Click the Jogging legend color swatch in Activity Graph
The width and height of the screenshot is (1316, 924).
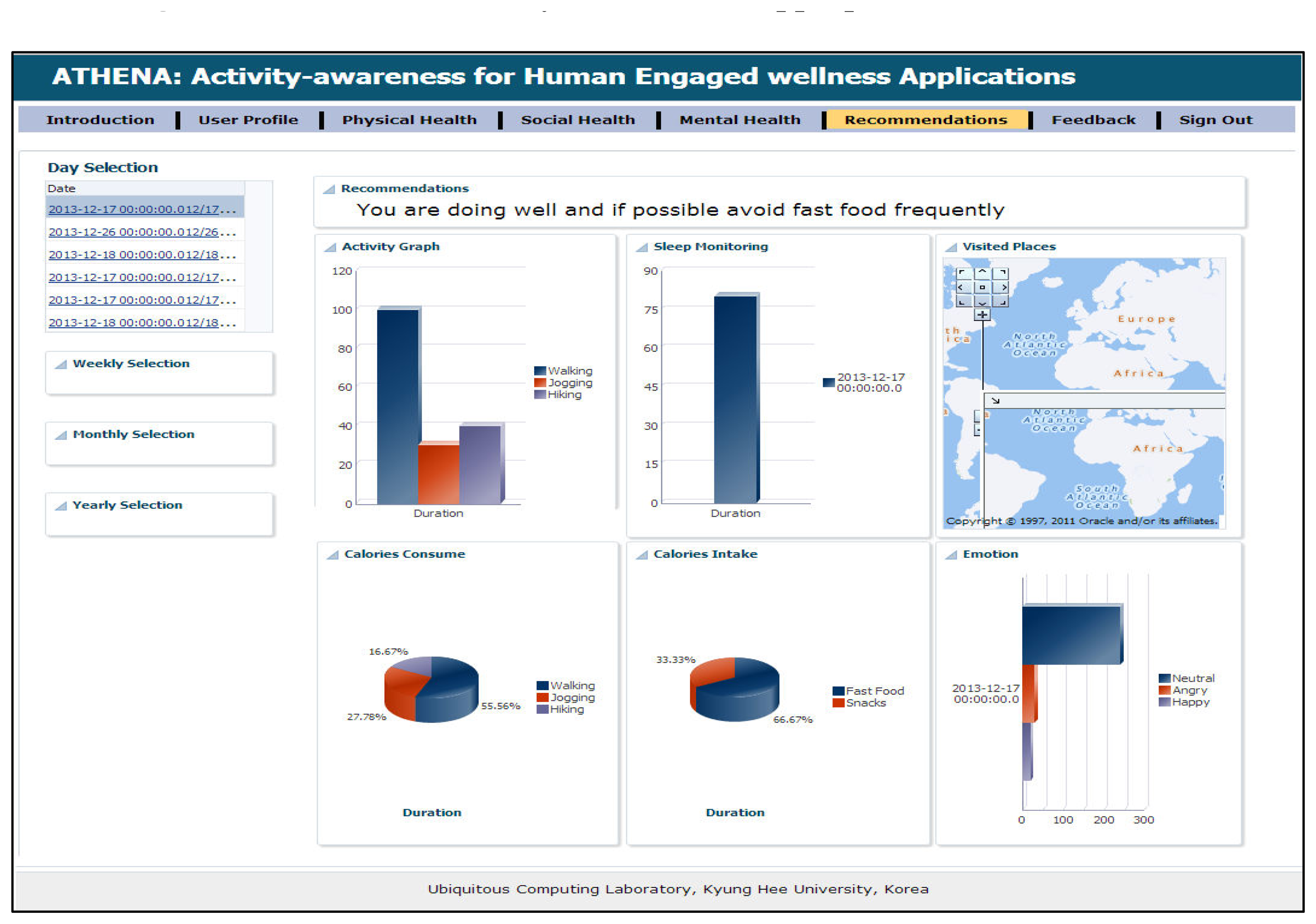[540, 382]
